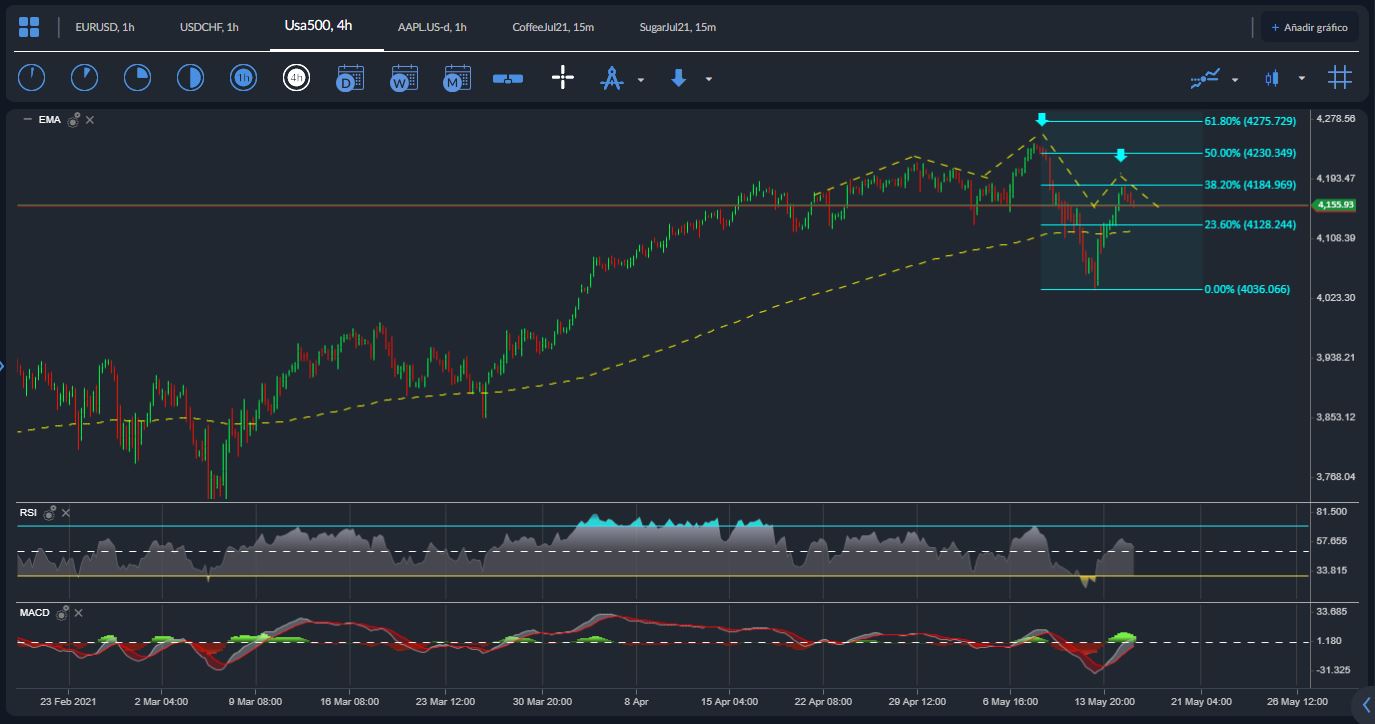
Task: Click the MACD -31.325 scale value
Action: 1334,670
